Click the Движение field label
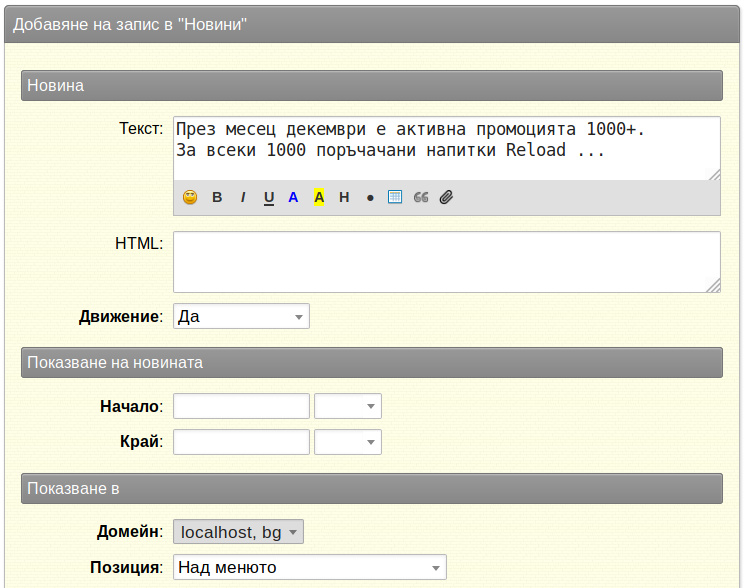The height and width of the screenshot is (588, 744). [x=121, y=317]
